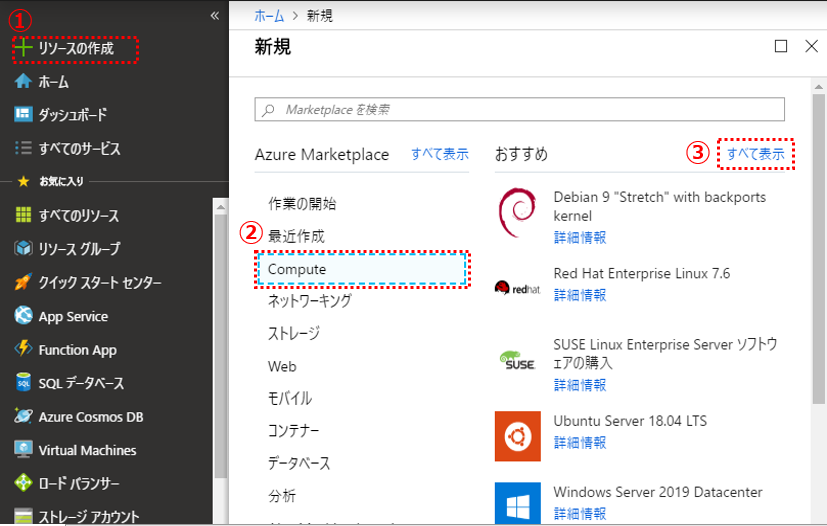Open the All services list icon
Image resolution: width=827 pixels, height=526 pixels.
[23, 148]
